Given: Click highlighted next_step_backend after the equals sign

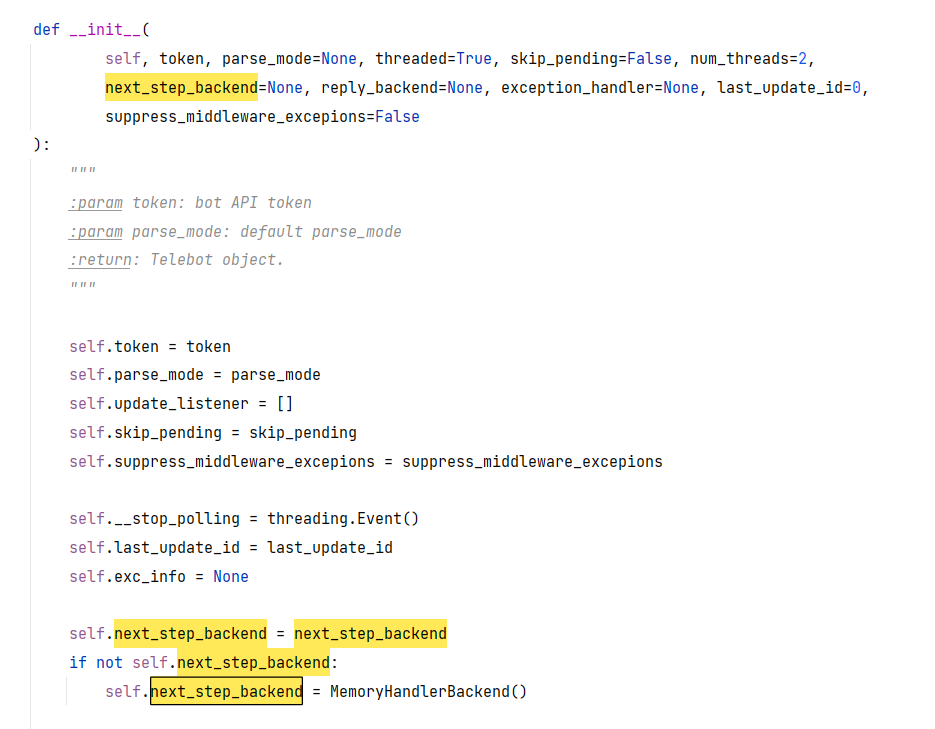Looking at the screenshot, I should tap(370, 633).
